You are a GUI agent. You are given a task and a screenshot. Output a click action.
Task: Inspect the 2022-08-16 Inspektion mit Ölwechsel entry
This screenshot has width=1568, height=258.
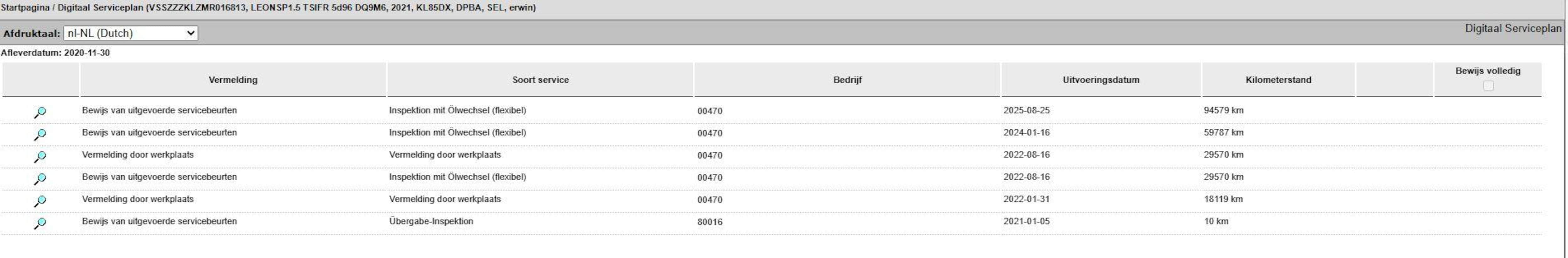pyautogui.click(x=40, y=178)
